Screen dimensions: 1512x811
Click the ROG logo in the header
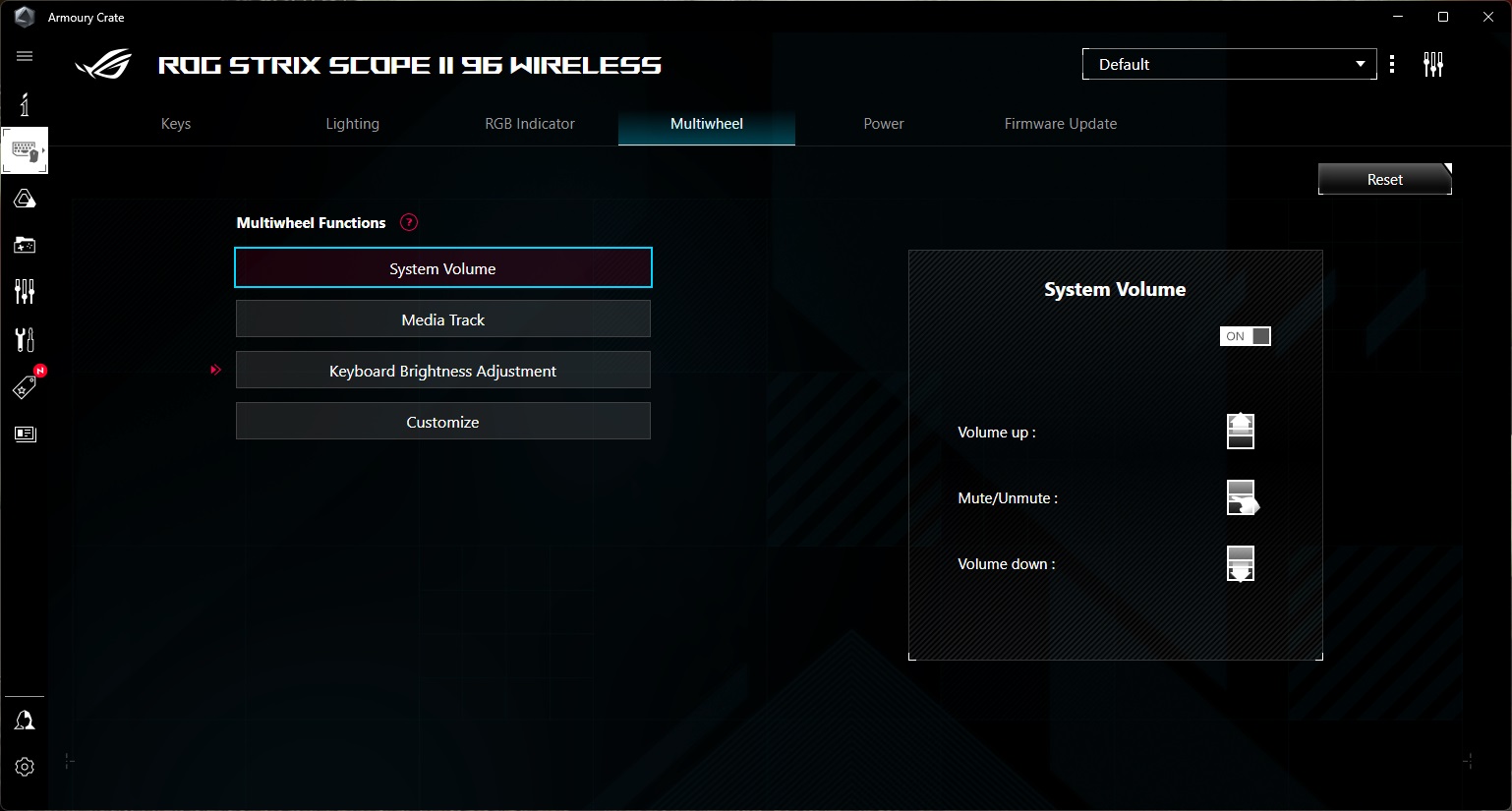point(103,65)
